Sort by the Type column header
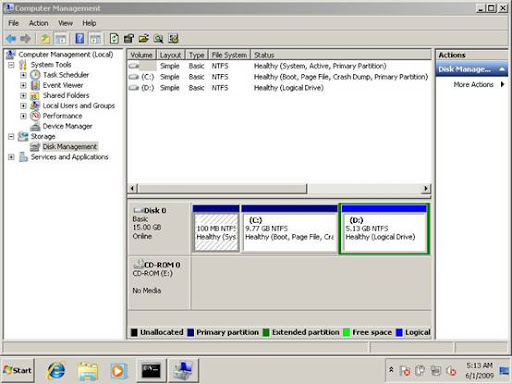This screenshot has width=512, height=384. [x=196, y=55]
